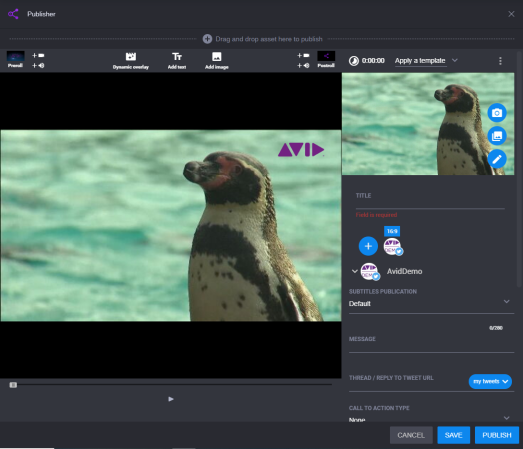The width and height of the screenshot is (523, 449).
Task: Open the Subtitles Publication dropdown
Action: click(x=431, y=303)
